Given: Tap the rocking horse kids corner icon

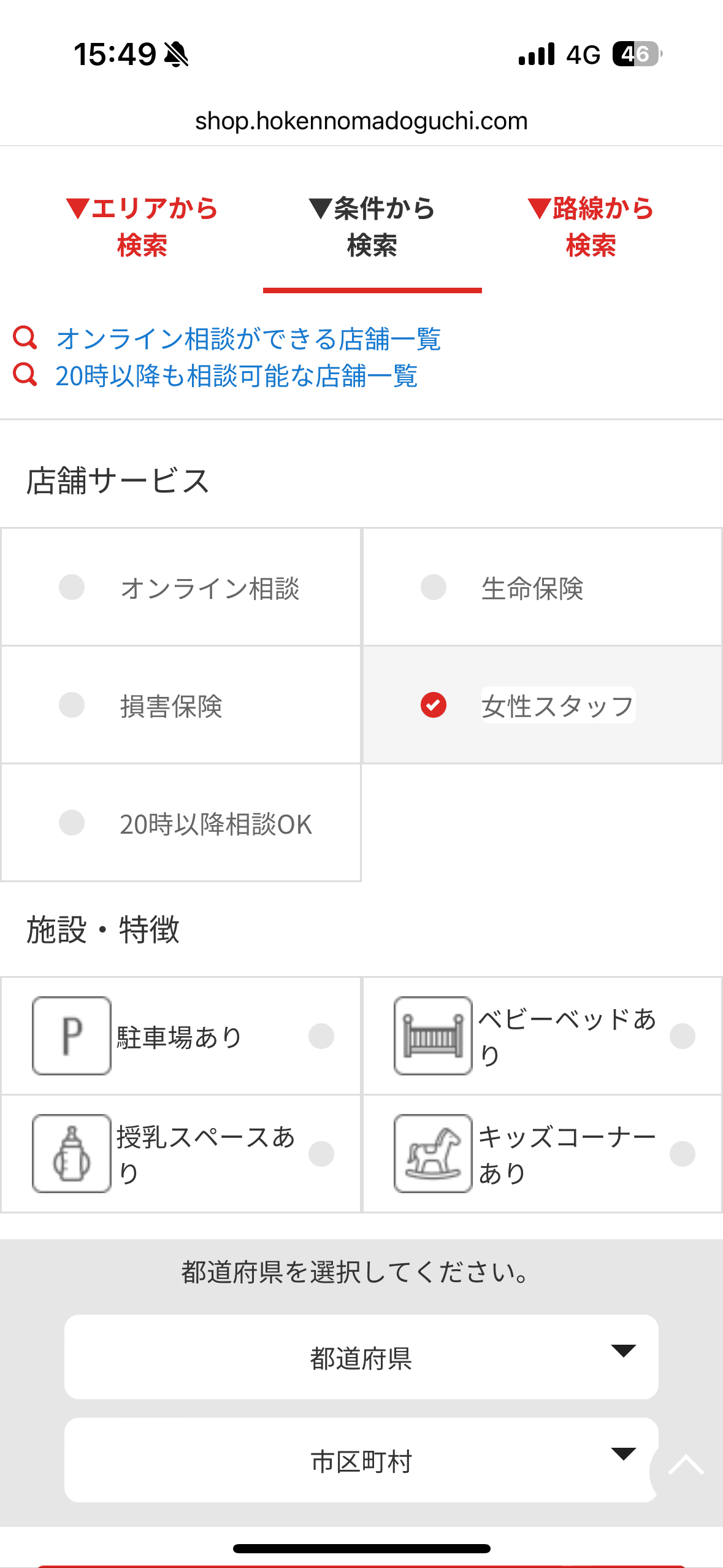Looking at the screenshot, I should pos(433,1153).
